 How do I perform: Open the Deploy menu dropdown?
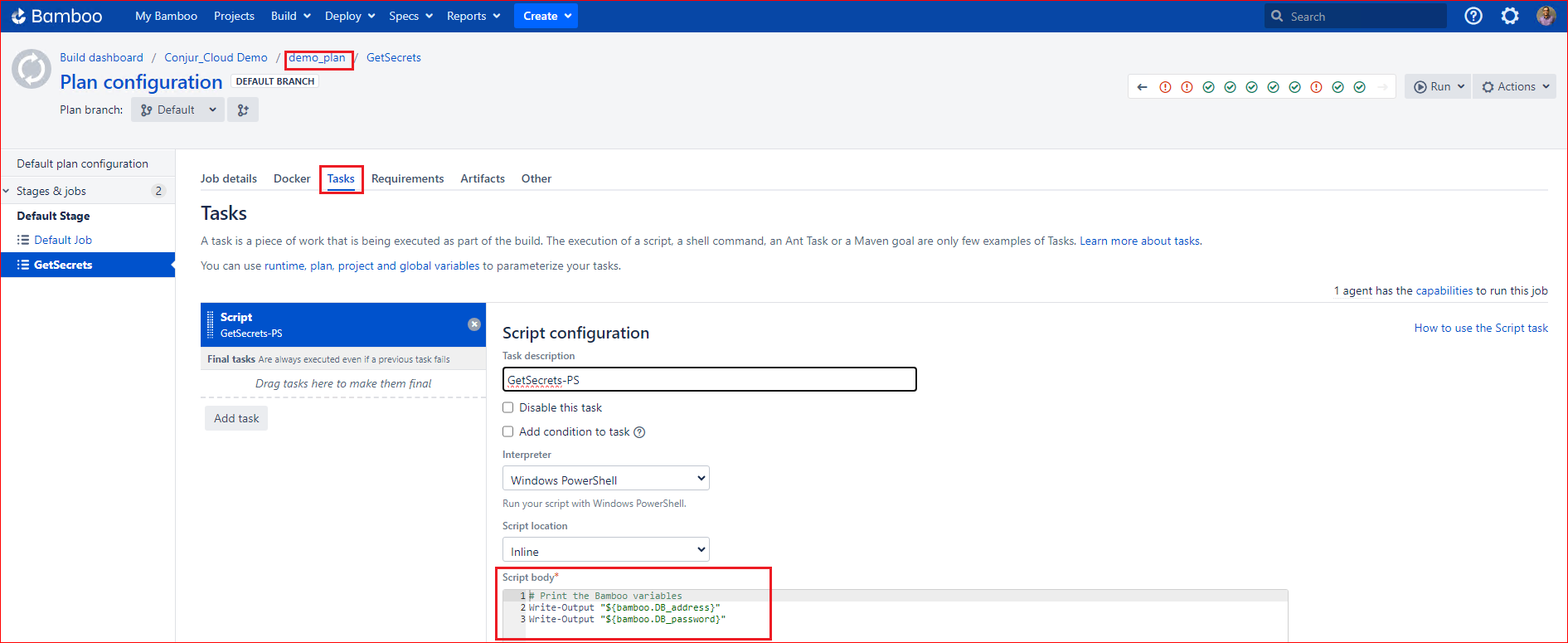350,16
